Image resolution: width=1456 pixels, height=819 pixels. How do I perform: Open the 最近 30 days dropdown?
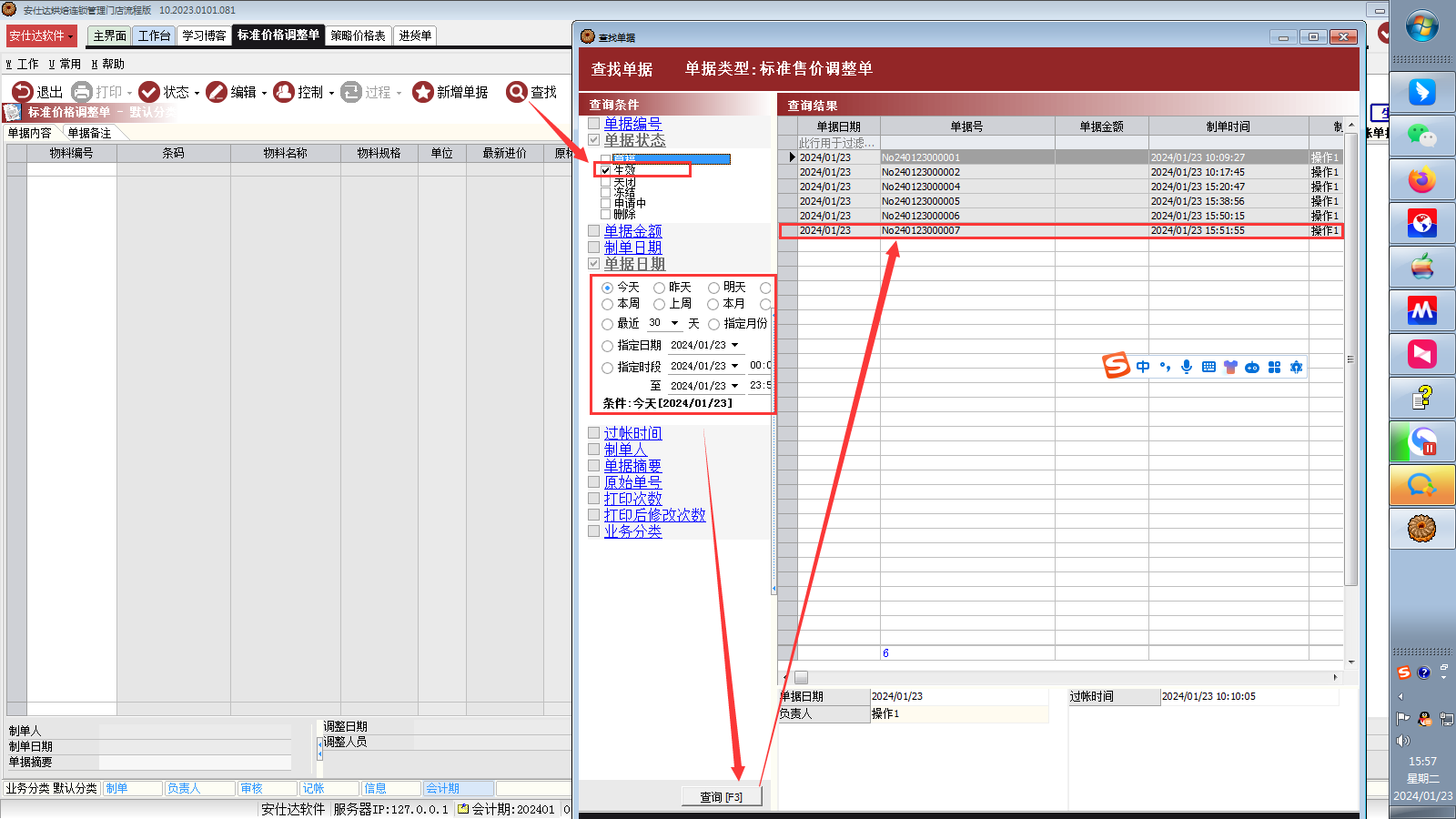coord(674,323)
